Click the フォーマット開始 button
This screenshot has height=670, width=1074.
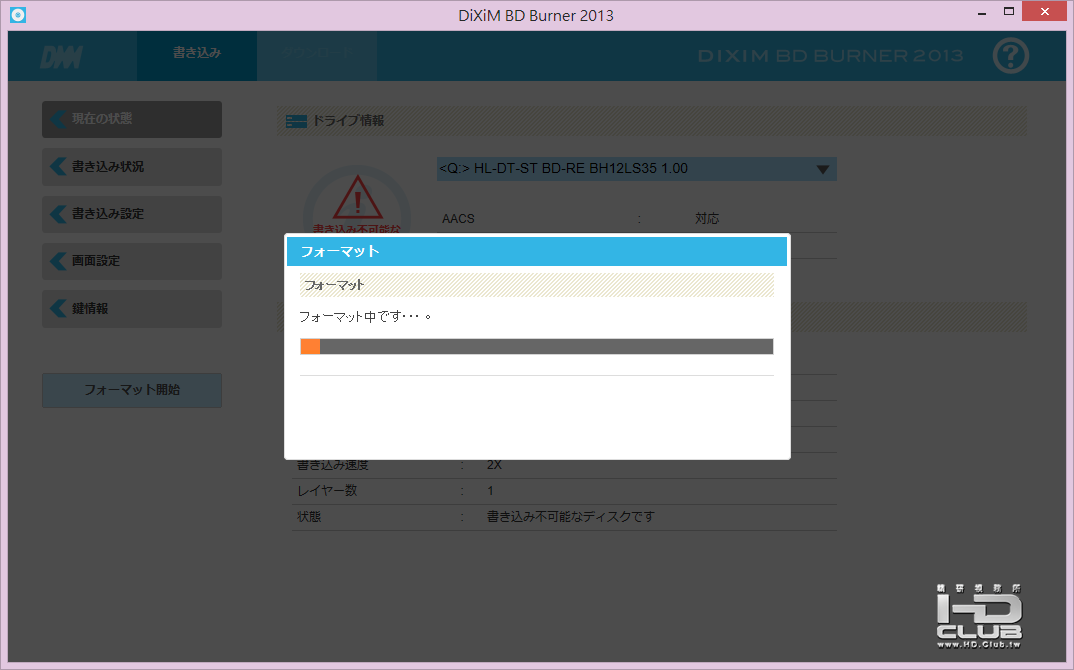pyautogui.click(x=132, y=390)
